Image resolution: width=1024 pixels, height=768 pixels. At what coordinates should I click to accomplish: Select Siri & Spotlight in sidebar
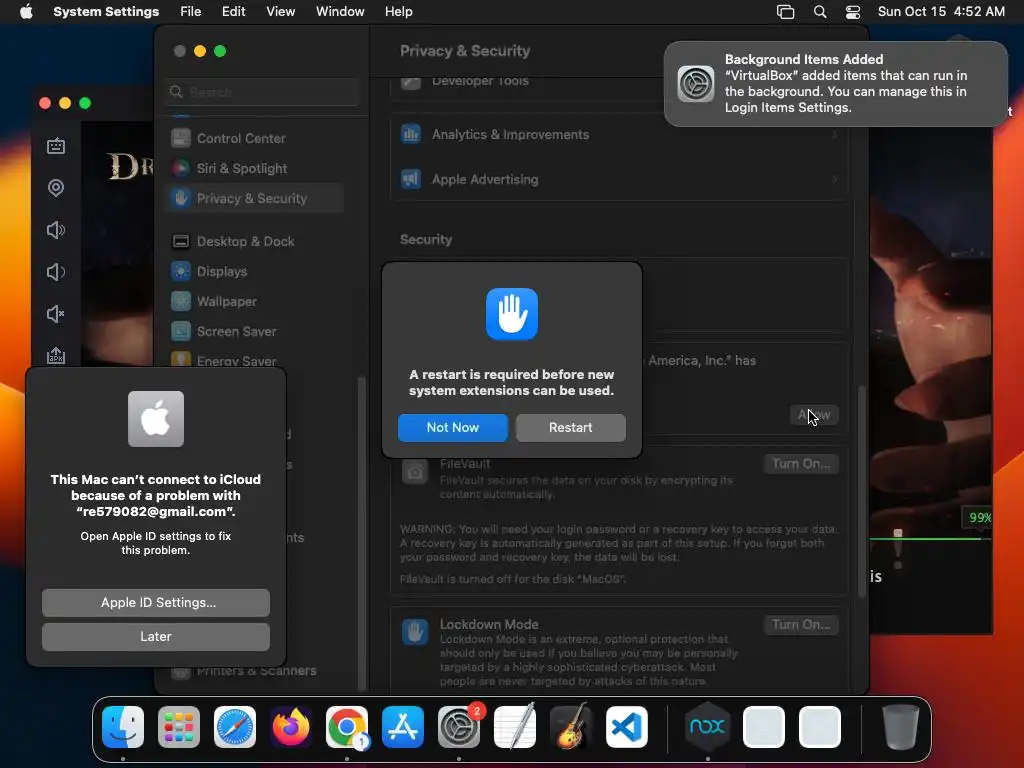tap(255, 168)
